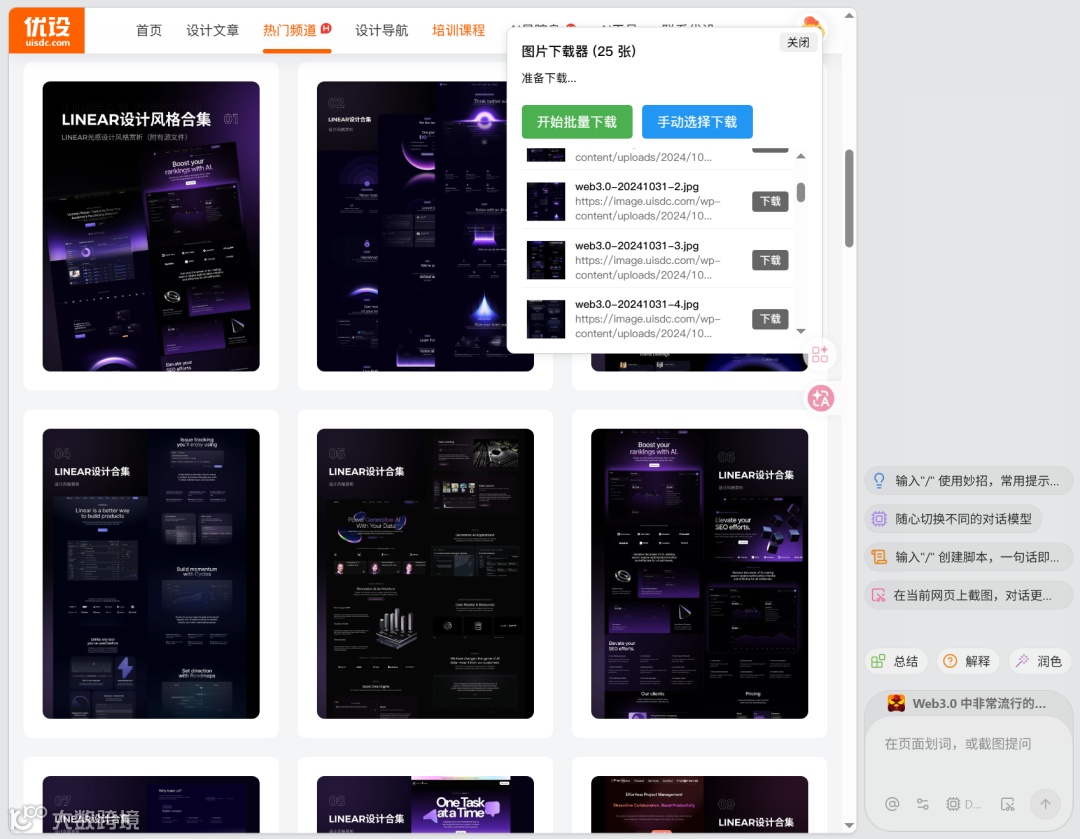Click the file name web3.0-20241031-2.jpg
Screen dimensions: 1080x839
click(637, 187)
